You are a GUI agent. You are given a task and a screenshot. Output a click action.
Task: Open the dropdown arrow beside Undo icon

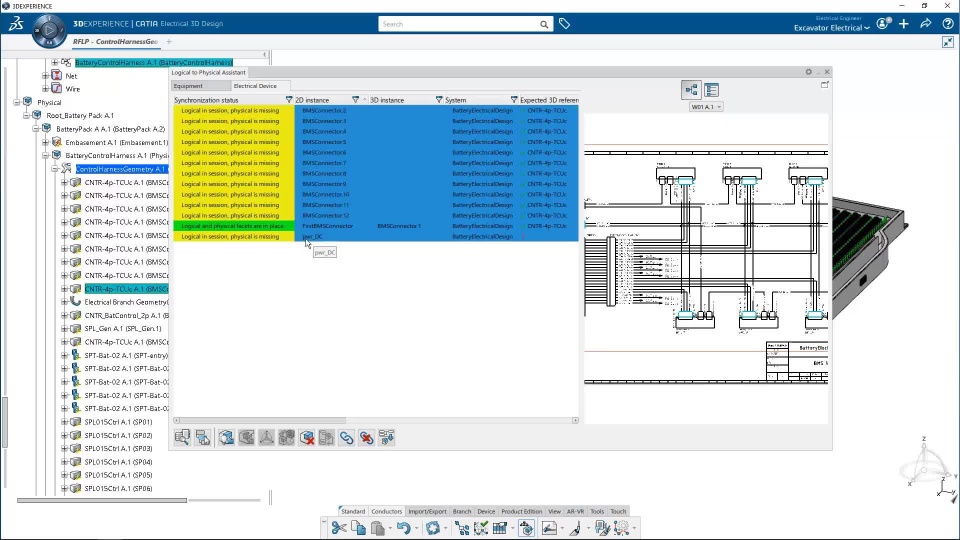pos(416,528)
